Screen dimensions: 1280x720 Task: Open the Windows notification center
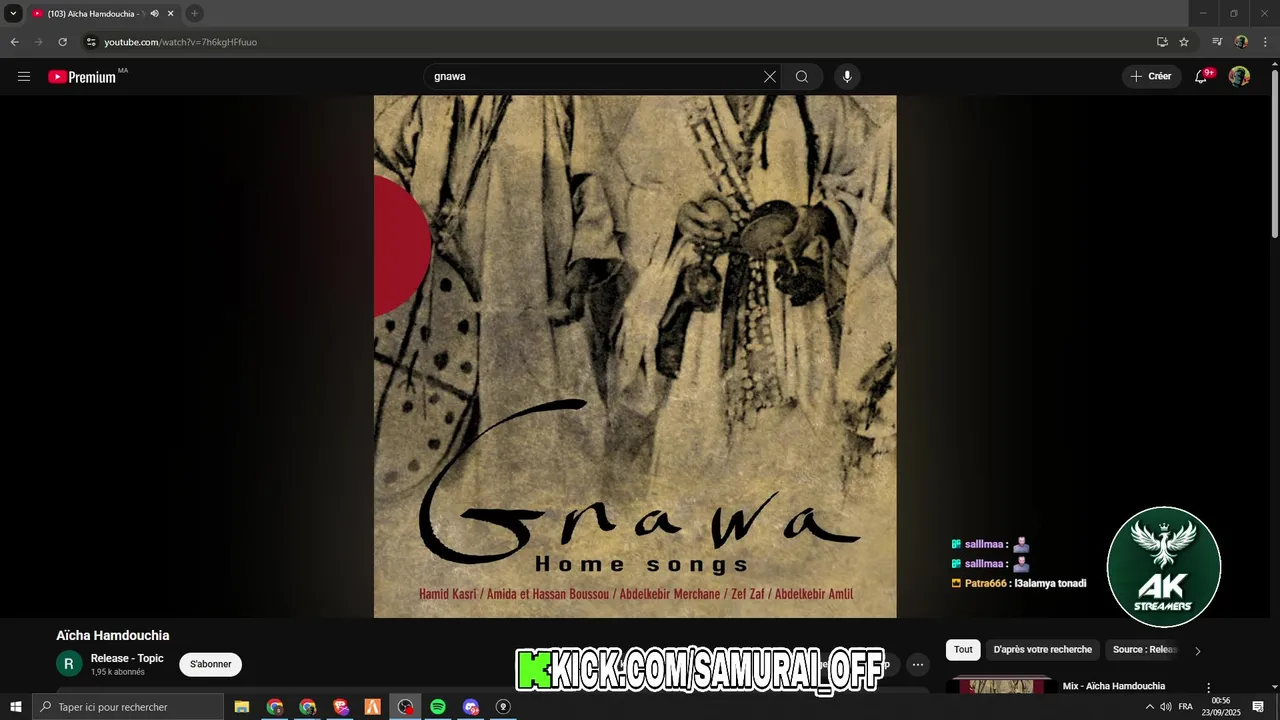(1258, 707)
